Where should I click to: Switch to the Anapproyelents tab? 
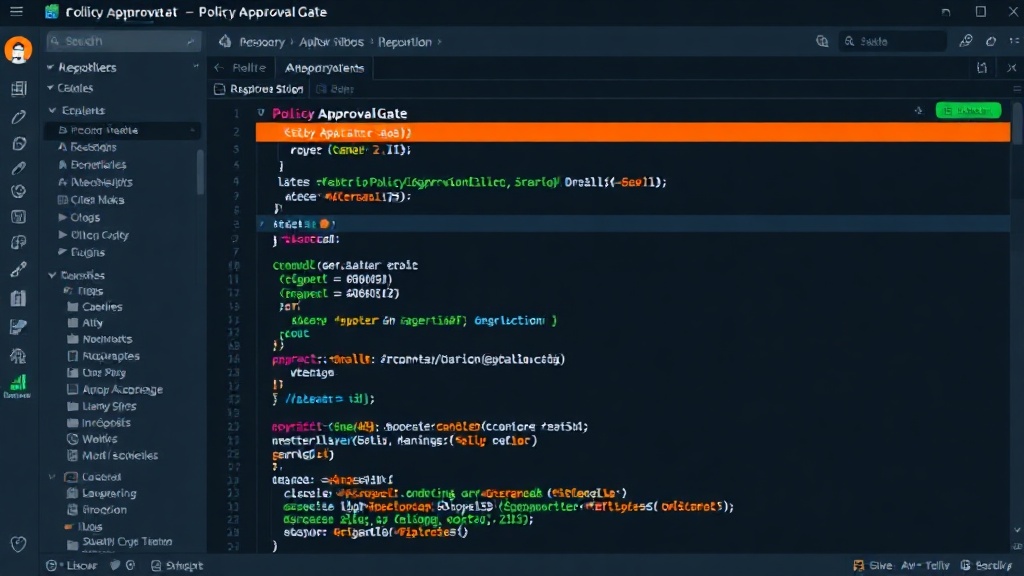tap(325, 67)
